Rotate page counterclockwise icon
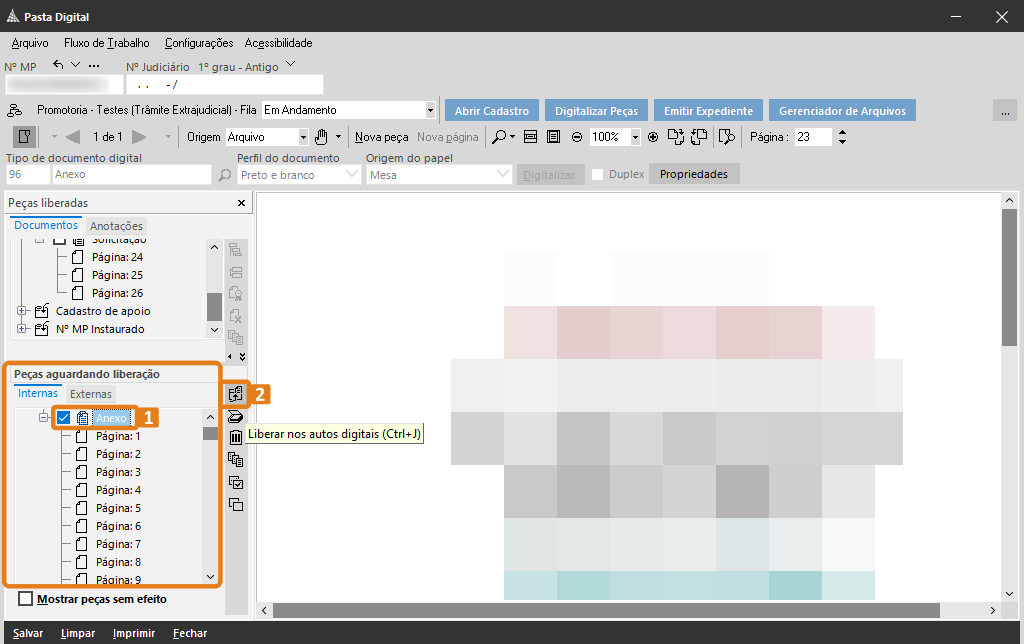The width and height of the screenshot is (1024, 644). (x=699, y=137)
